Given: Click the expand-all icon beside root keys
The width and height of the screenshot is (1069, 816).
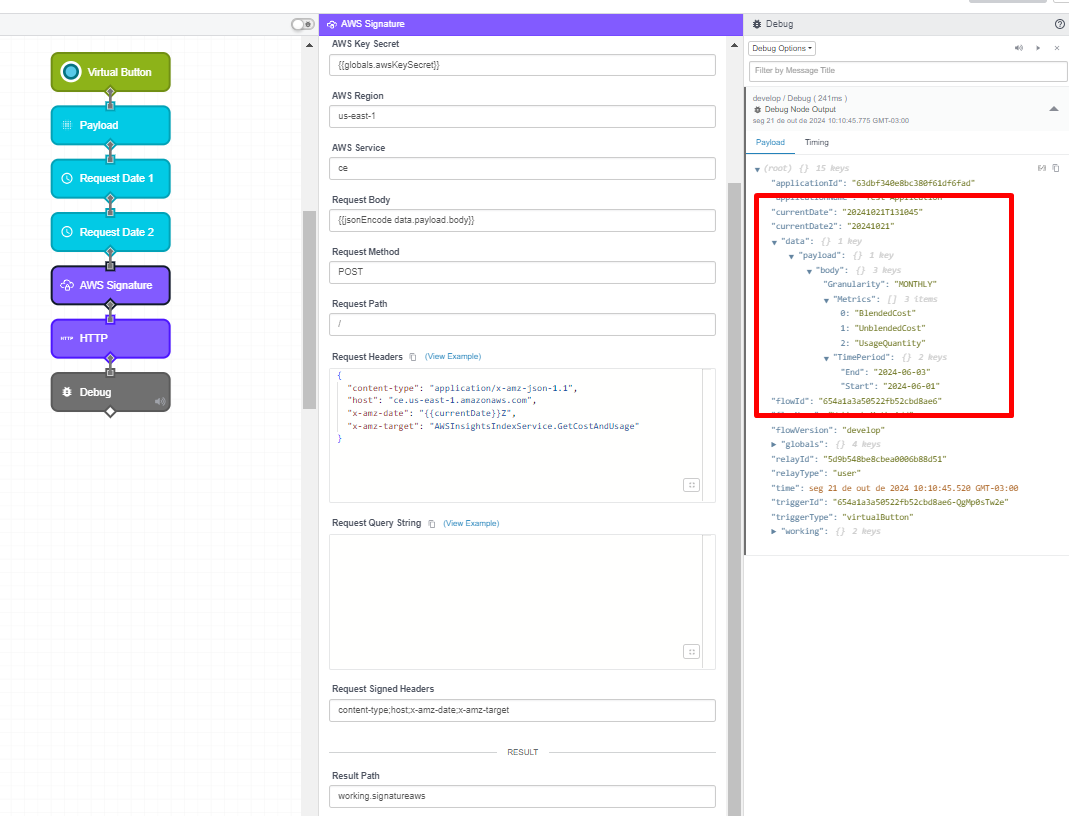Looking at the screenshot, I should pos(1041,168).
